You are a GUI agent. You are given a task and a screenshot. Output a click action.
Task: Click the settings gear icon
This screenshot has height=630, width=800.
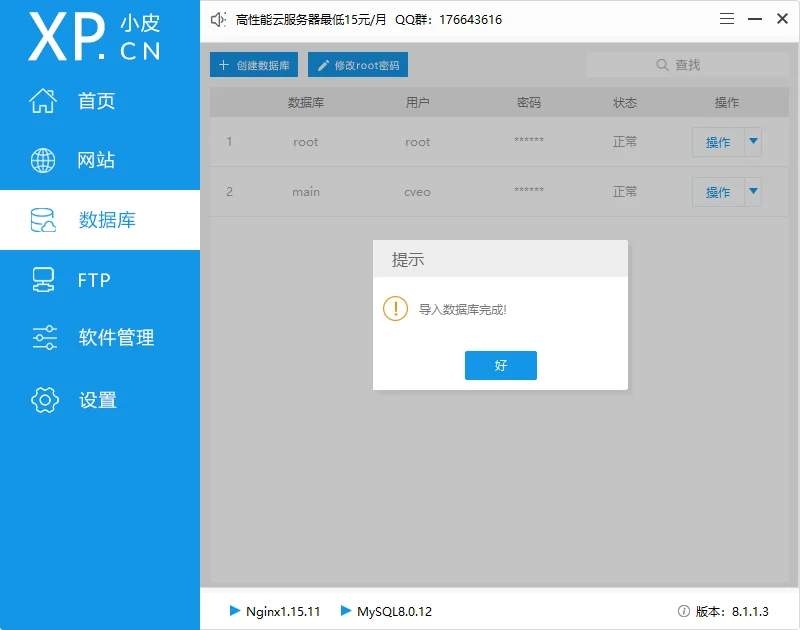(45, 400)
